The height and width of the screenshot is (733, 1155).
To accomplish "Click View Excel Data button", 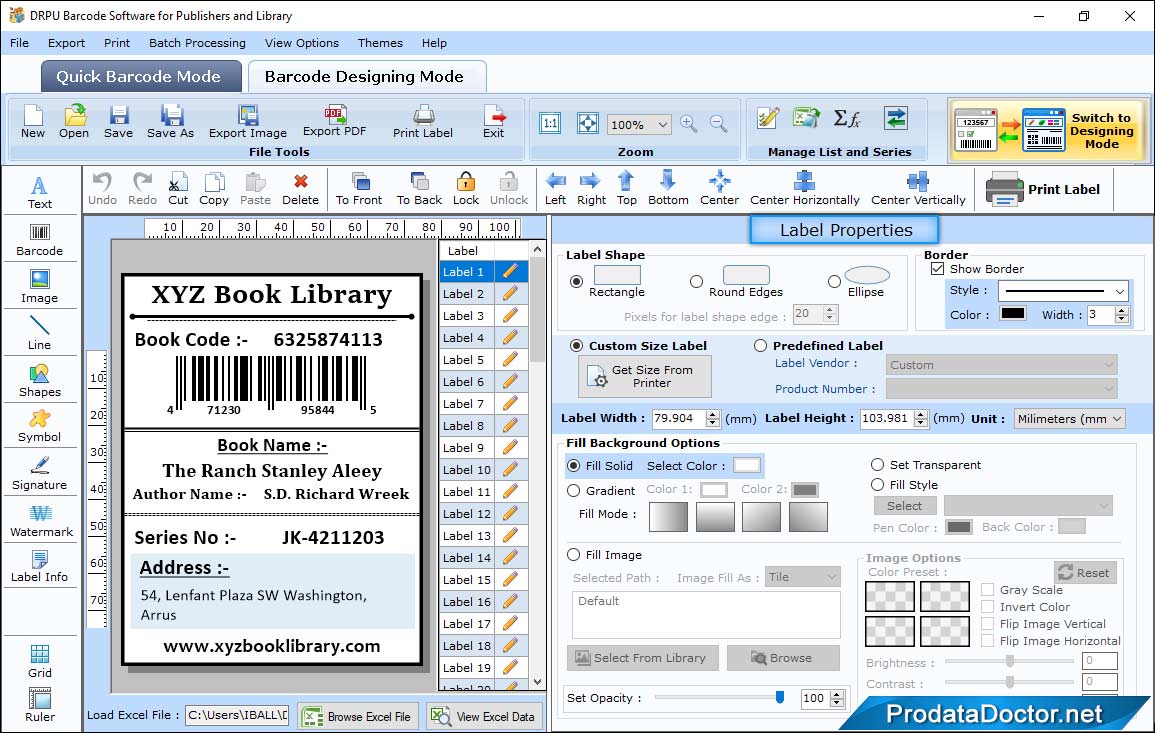I will (x=484, y=716).
